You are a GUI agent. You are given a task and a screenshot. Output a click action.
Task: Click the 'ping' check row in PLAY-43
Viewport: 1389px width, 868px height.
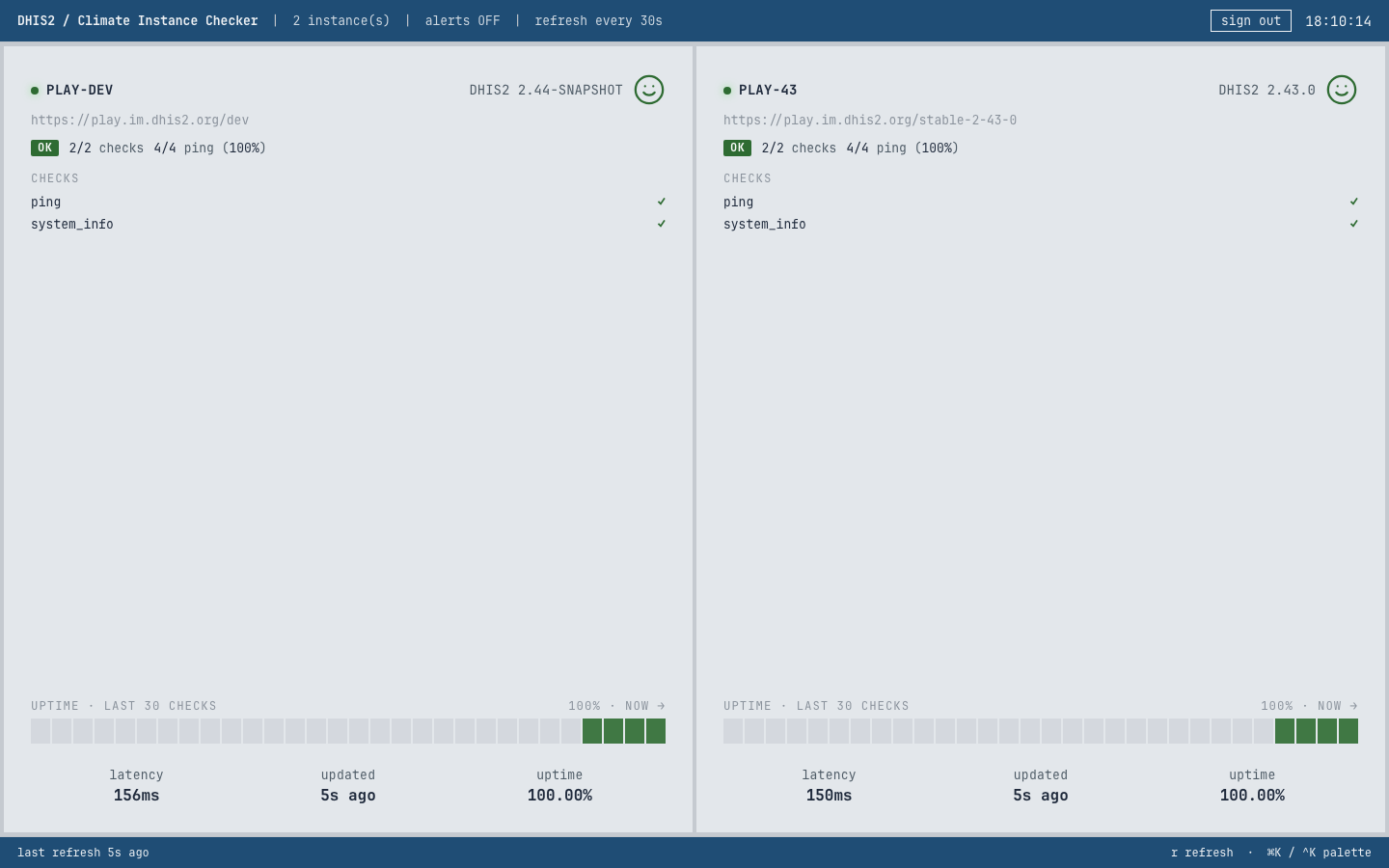click(1041, 202)
